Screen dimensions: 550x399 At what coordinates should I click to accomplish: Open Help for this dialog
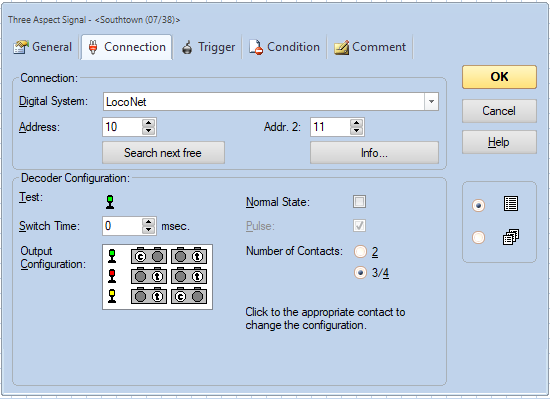[x=499, y=142]
